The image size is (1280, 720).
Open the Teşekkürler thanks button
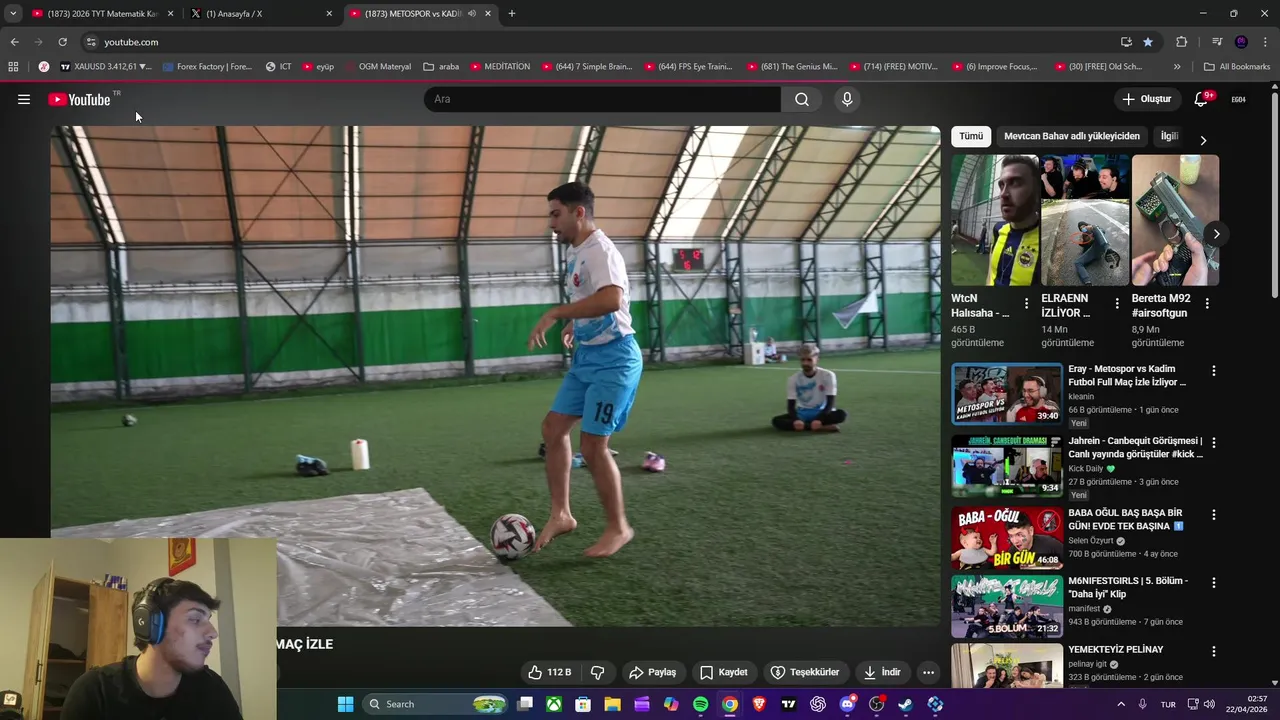[805, 672]
